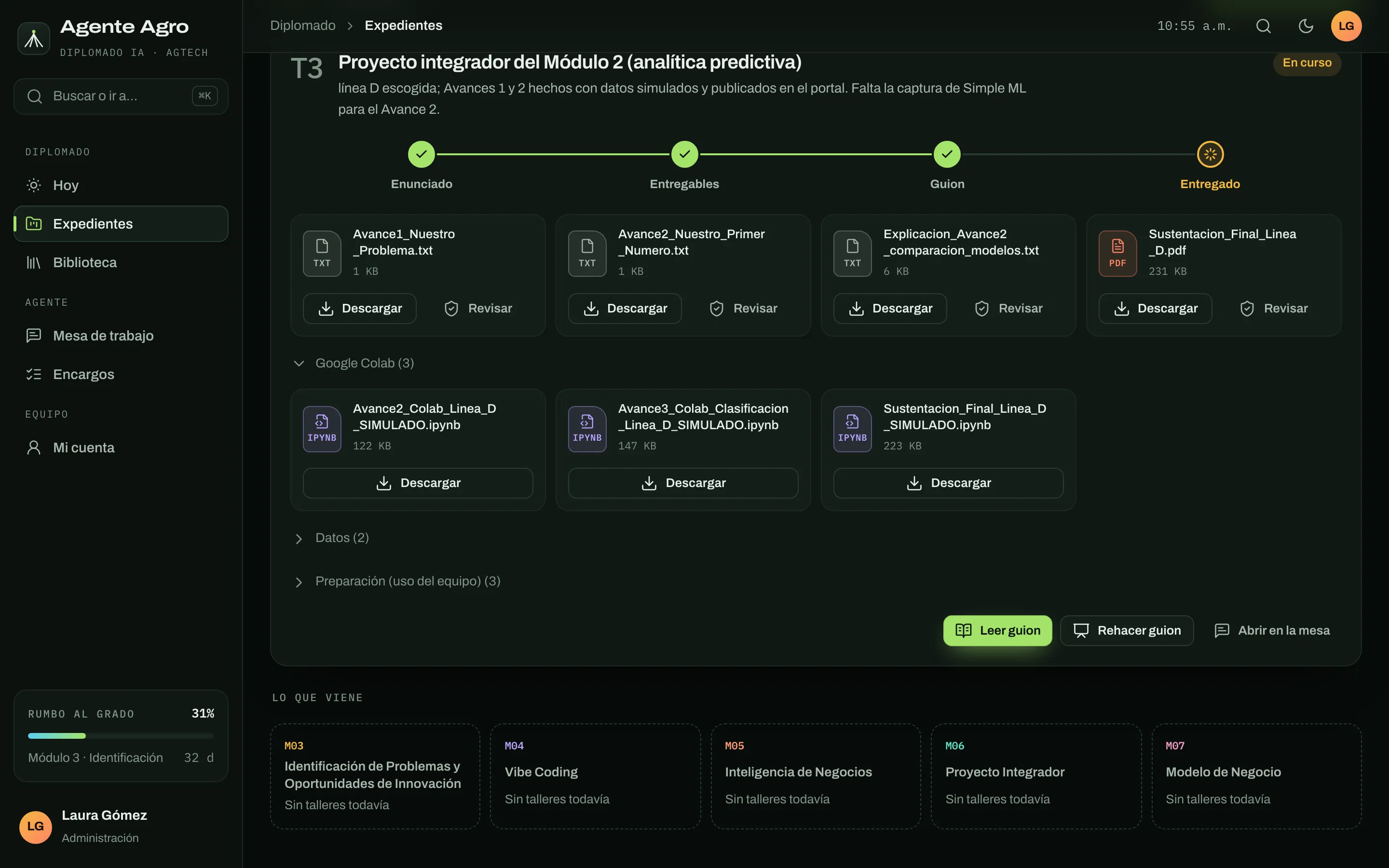Open M07 Modelo de Negocio card

1256,775
